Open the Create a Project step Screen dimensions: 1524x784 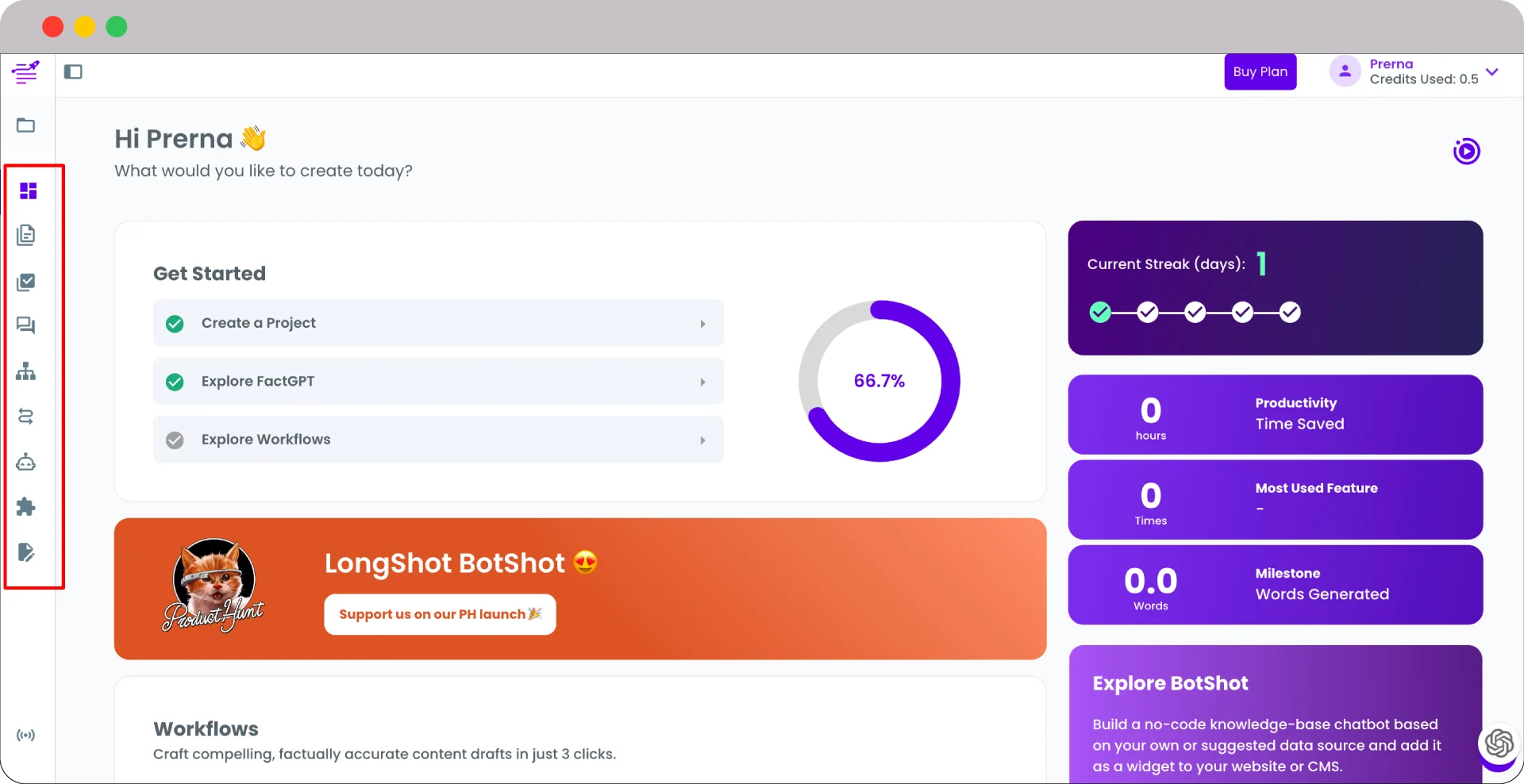pos(438,323)
